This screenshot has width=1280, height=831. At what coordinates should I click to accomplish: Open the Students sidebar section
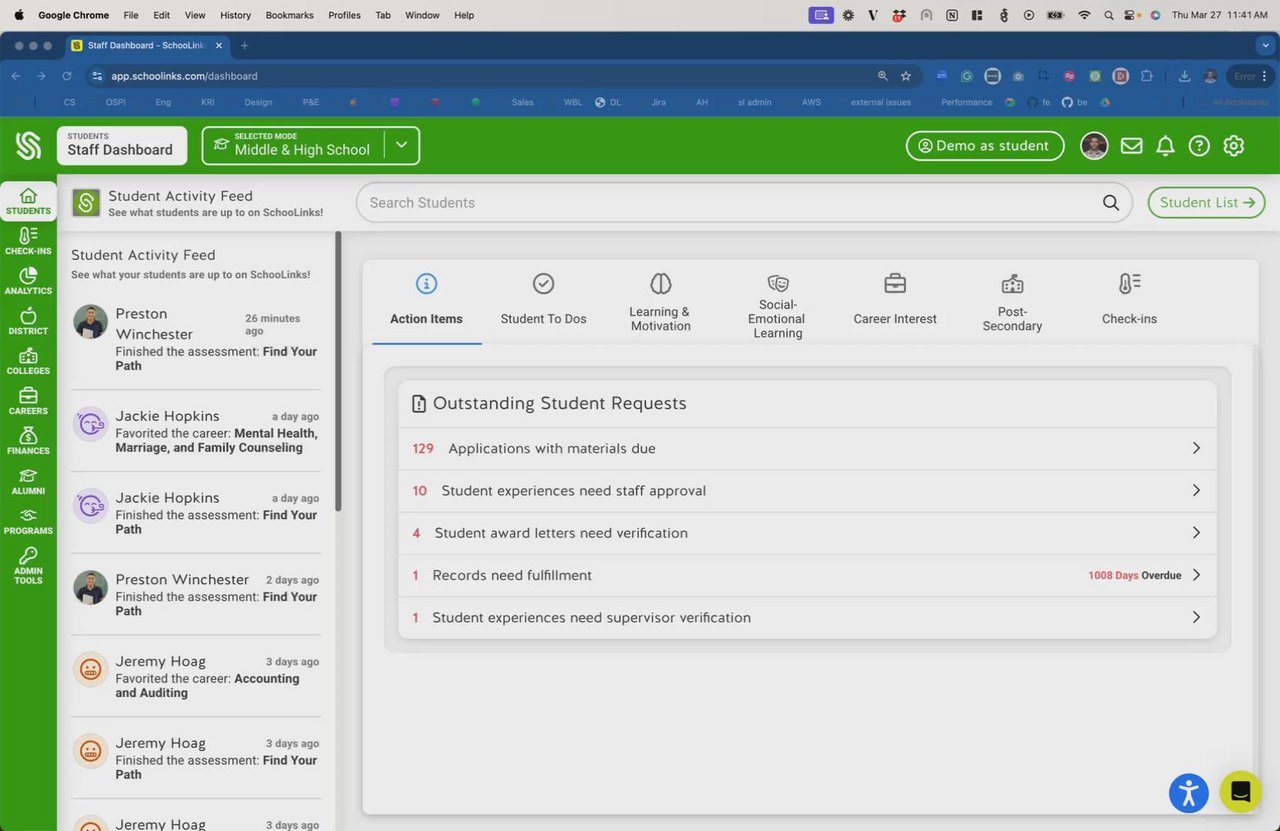[x=28, y=201]
